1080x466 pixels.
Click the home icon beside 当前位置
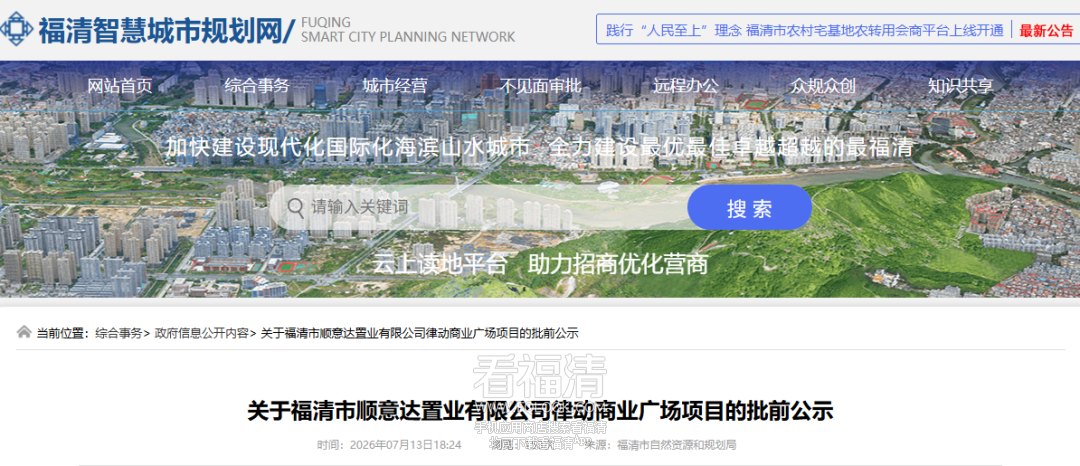click(24, 332)
